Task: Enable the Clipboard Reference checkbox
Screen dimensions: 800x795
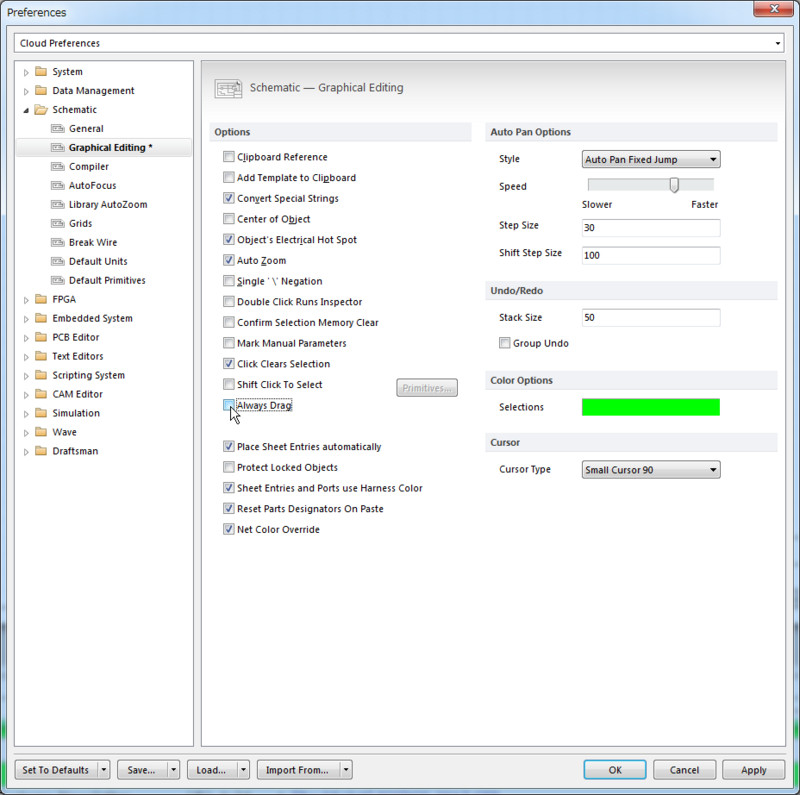Action: (229, 157)
